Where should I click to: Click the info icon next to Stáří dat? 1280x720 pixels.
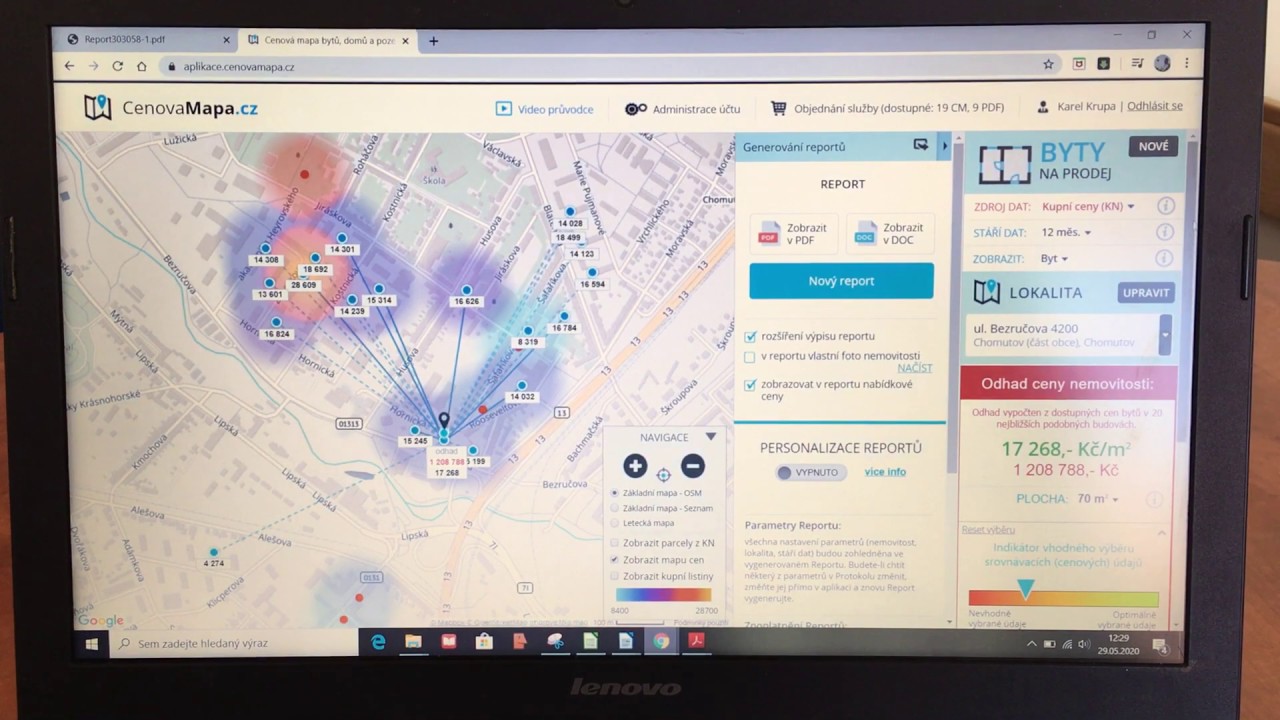(x=1165, y=232)
